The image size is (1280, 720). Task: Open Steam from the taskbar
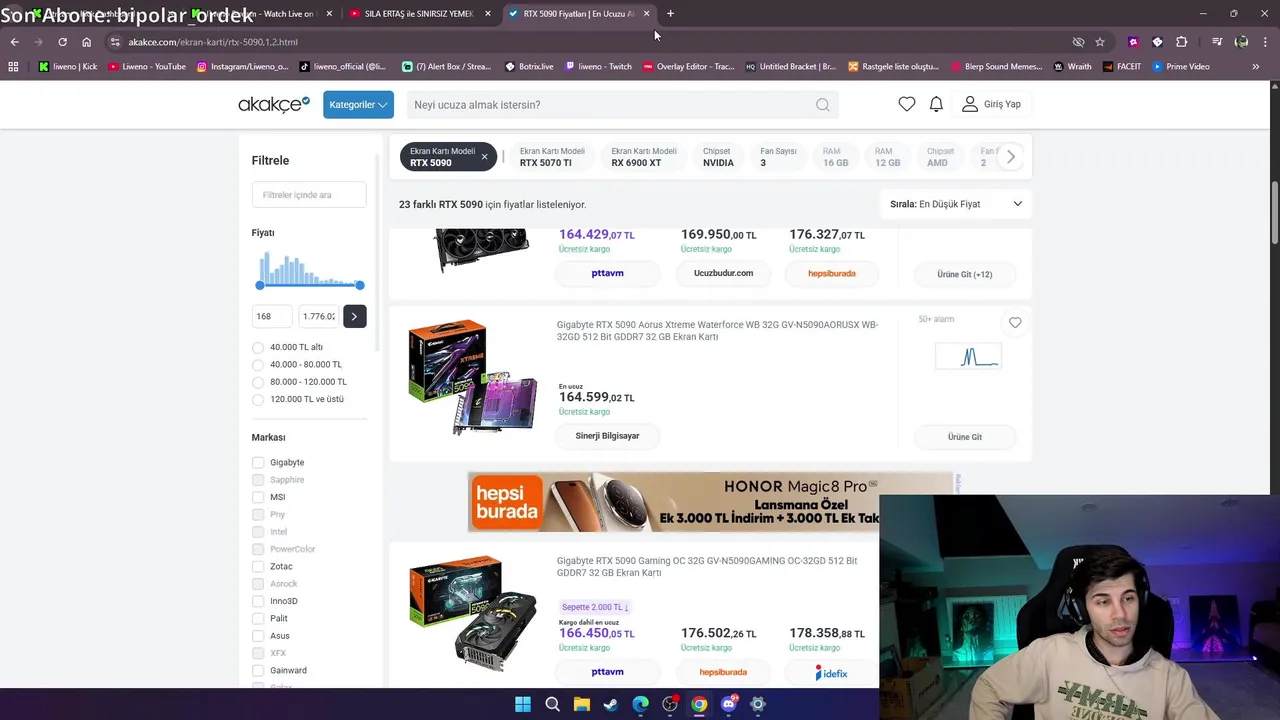611,704
